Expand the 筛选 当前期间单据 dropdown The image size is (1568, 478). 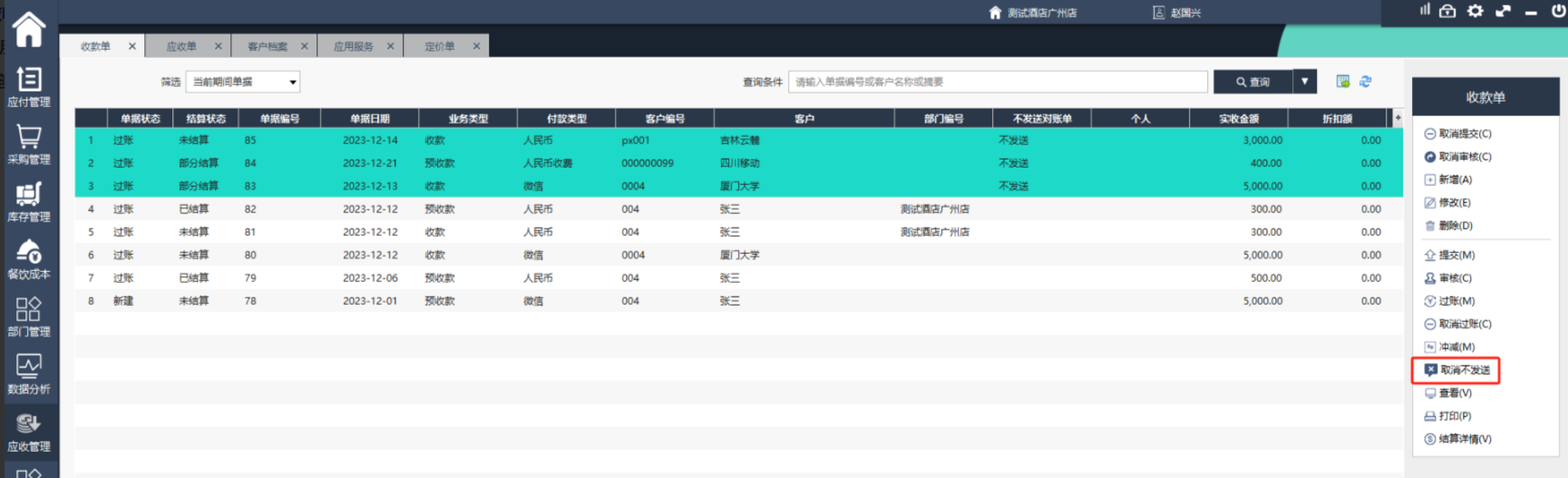pyautogui.click(x=292, y=83)
